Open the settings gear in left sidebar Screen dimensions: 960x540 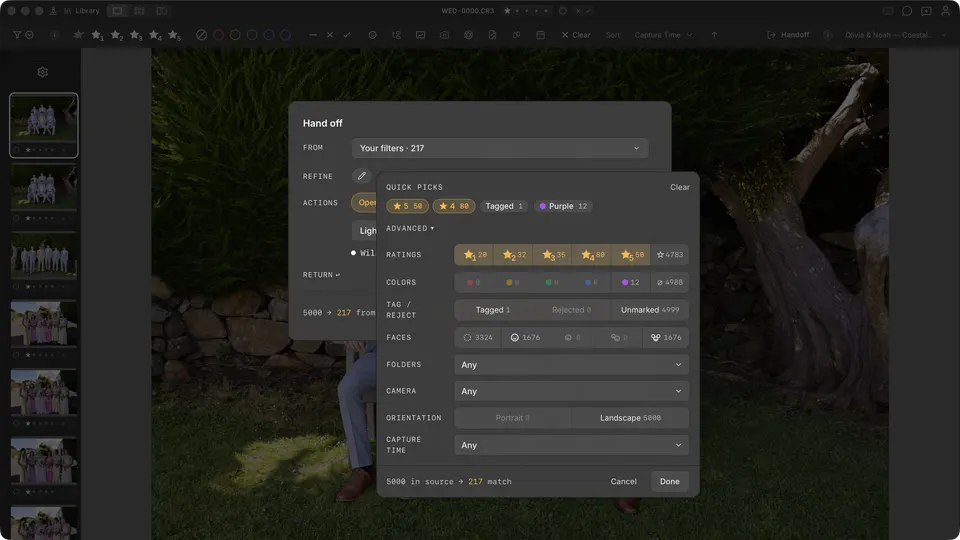[42, 72]
